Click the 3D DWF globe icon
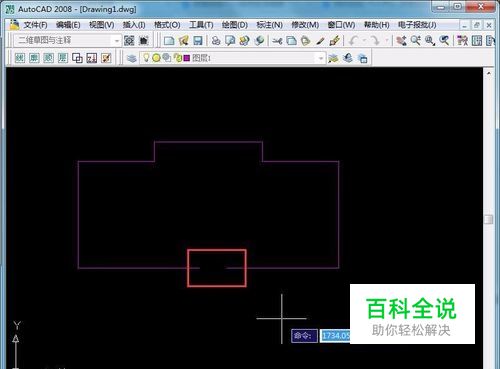 259,41
